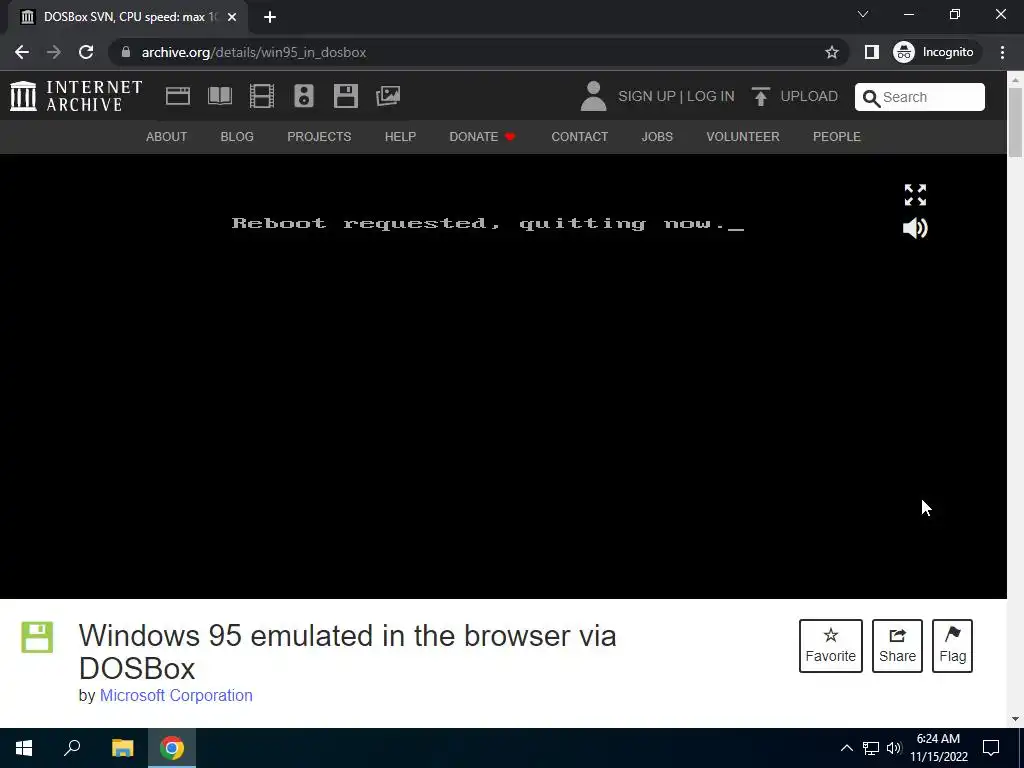Open the BLOG menu item
Viewport: 1024px width, 768px height.
pyautogui.click(x=237, y=136)
